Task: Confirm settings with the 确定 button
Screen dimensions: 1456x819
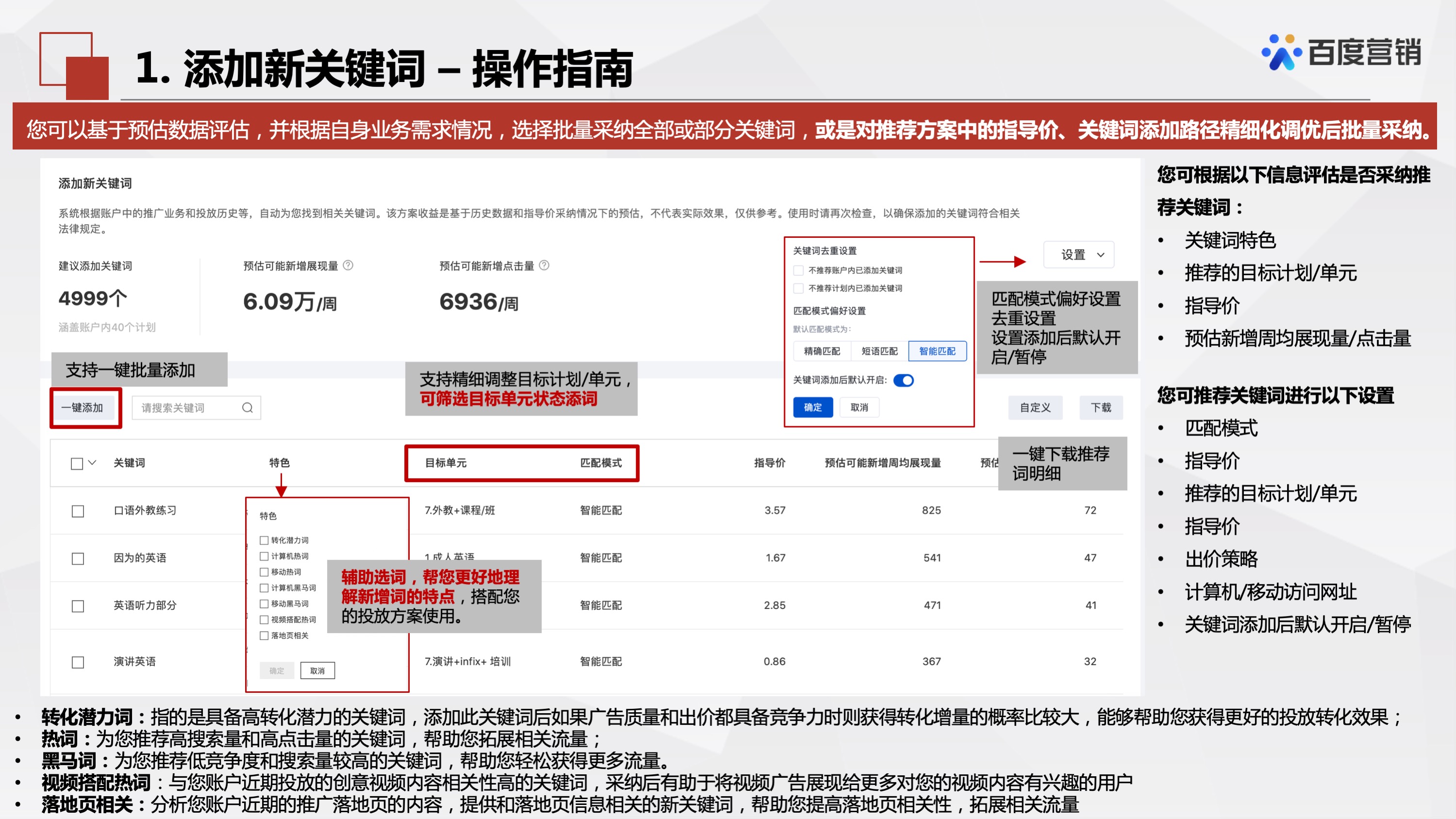Action: [813, 407]
